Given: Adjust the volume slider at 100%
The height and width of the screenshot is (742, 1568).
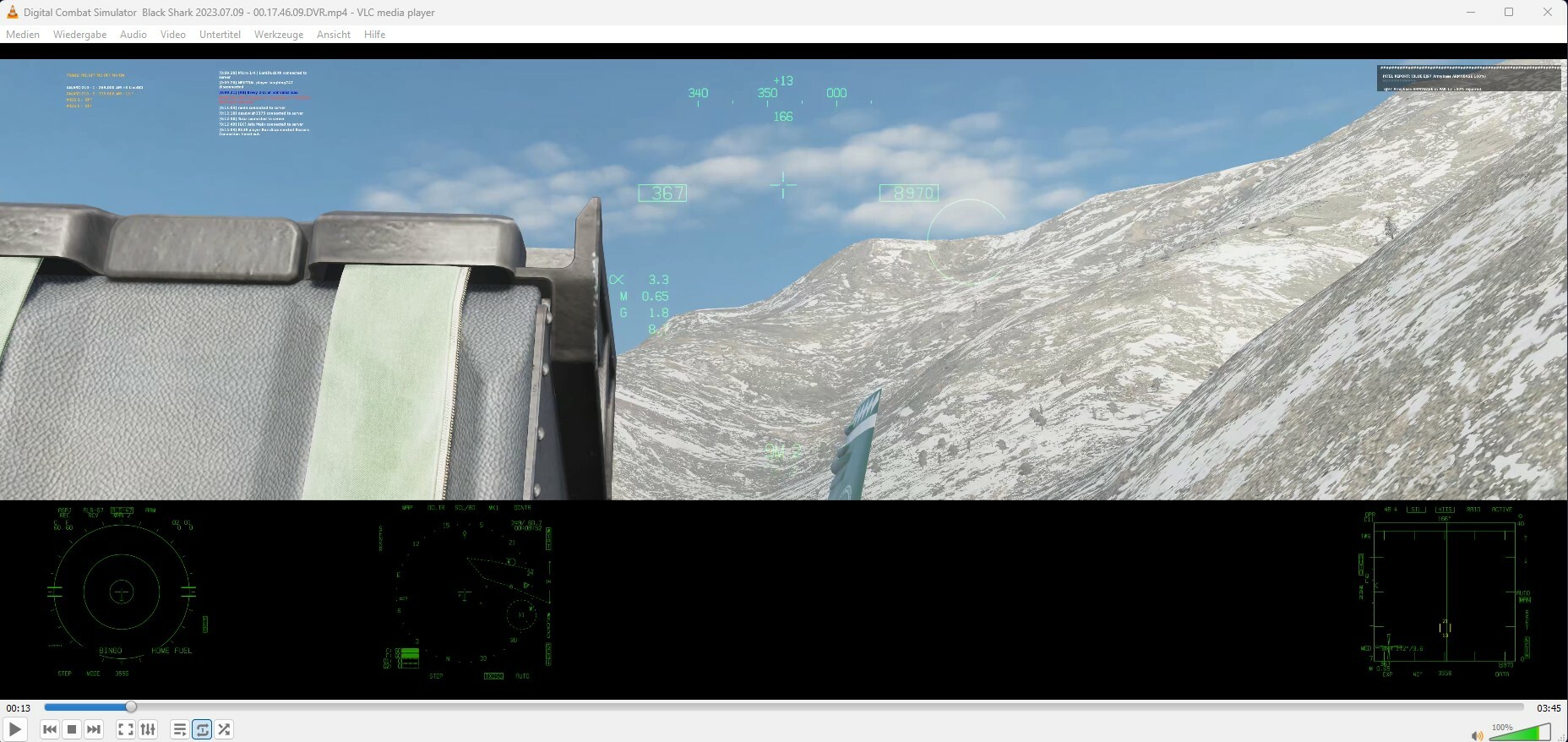Looking at the screenshot, I should 1521,732.
